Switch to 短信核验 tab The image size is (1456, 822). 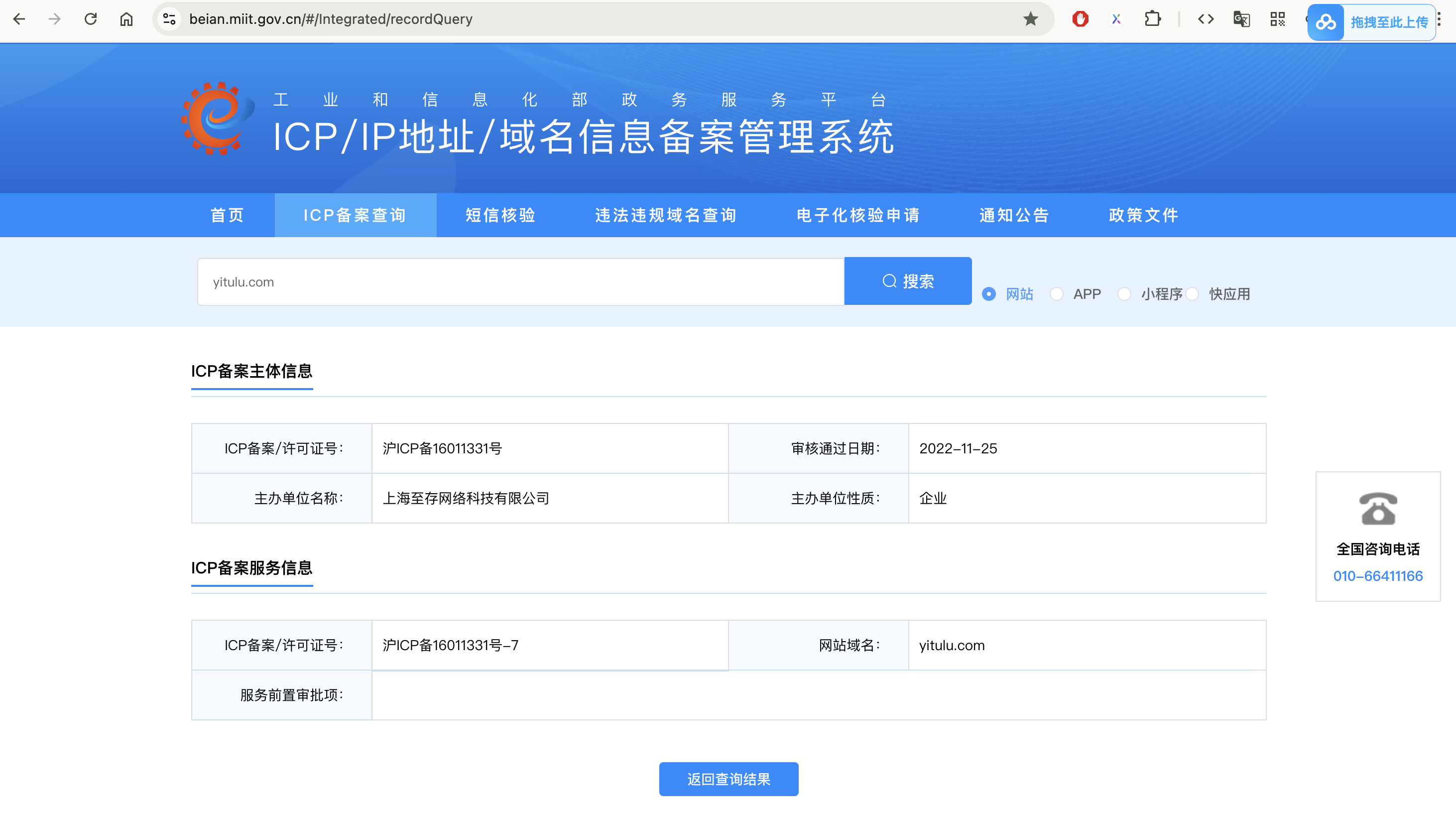click(x=500, y=215)
